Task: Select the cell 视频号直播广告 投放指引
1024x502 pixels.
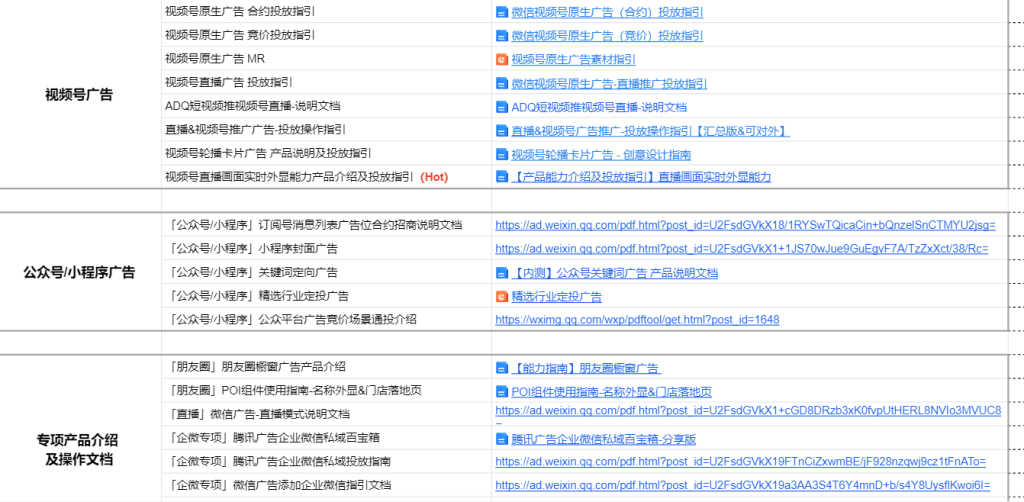Action: coord(327,82)
